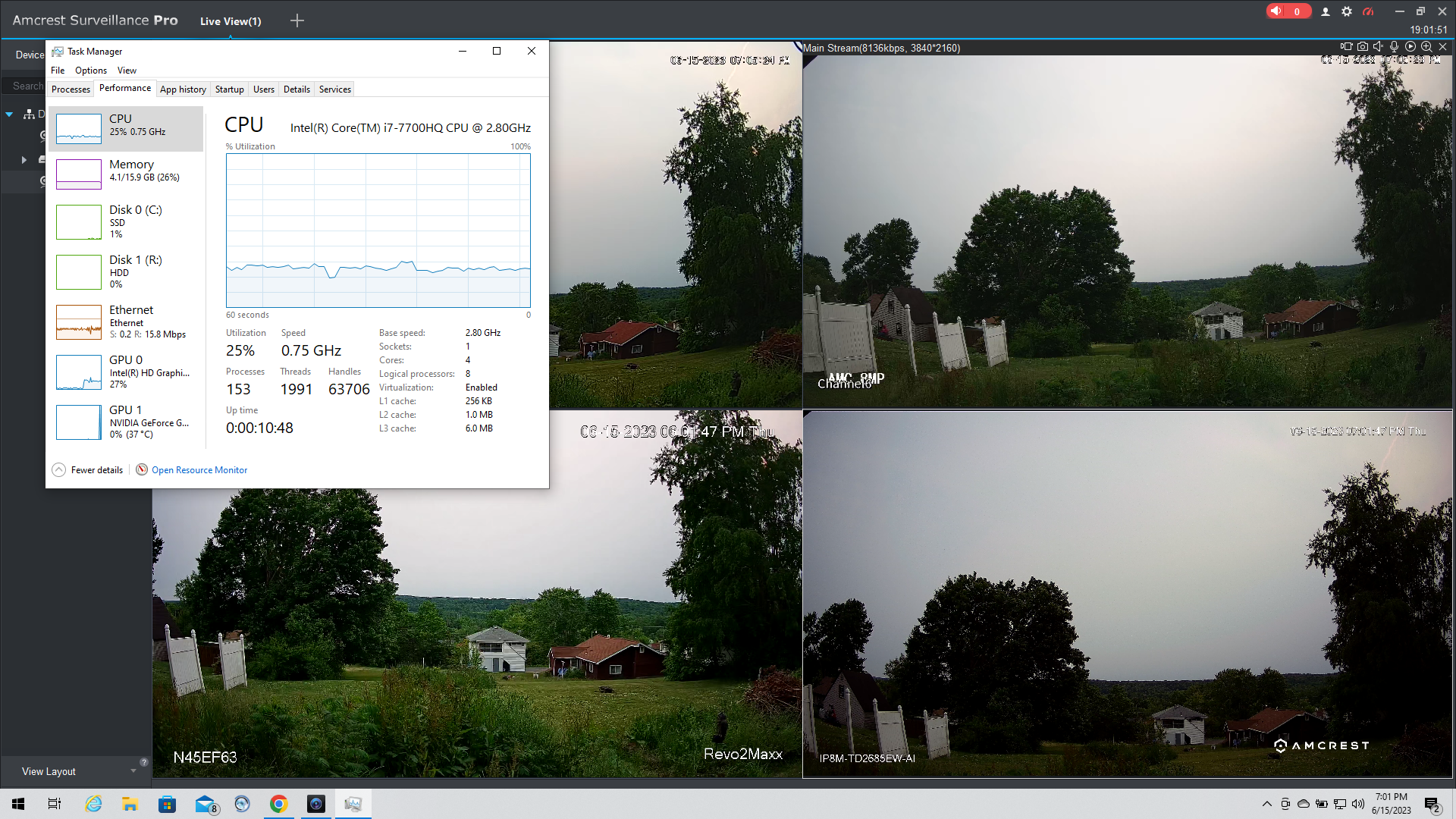Open Mail app from taskbar
The width and height of the screenshot is (1456, 819).
(205, 804)
